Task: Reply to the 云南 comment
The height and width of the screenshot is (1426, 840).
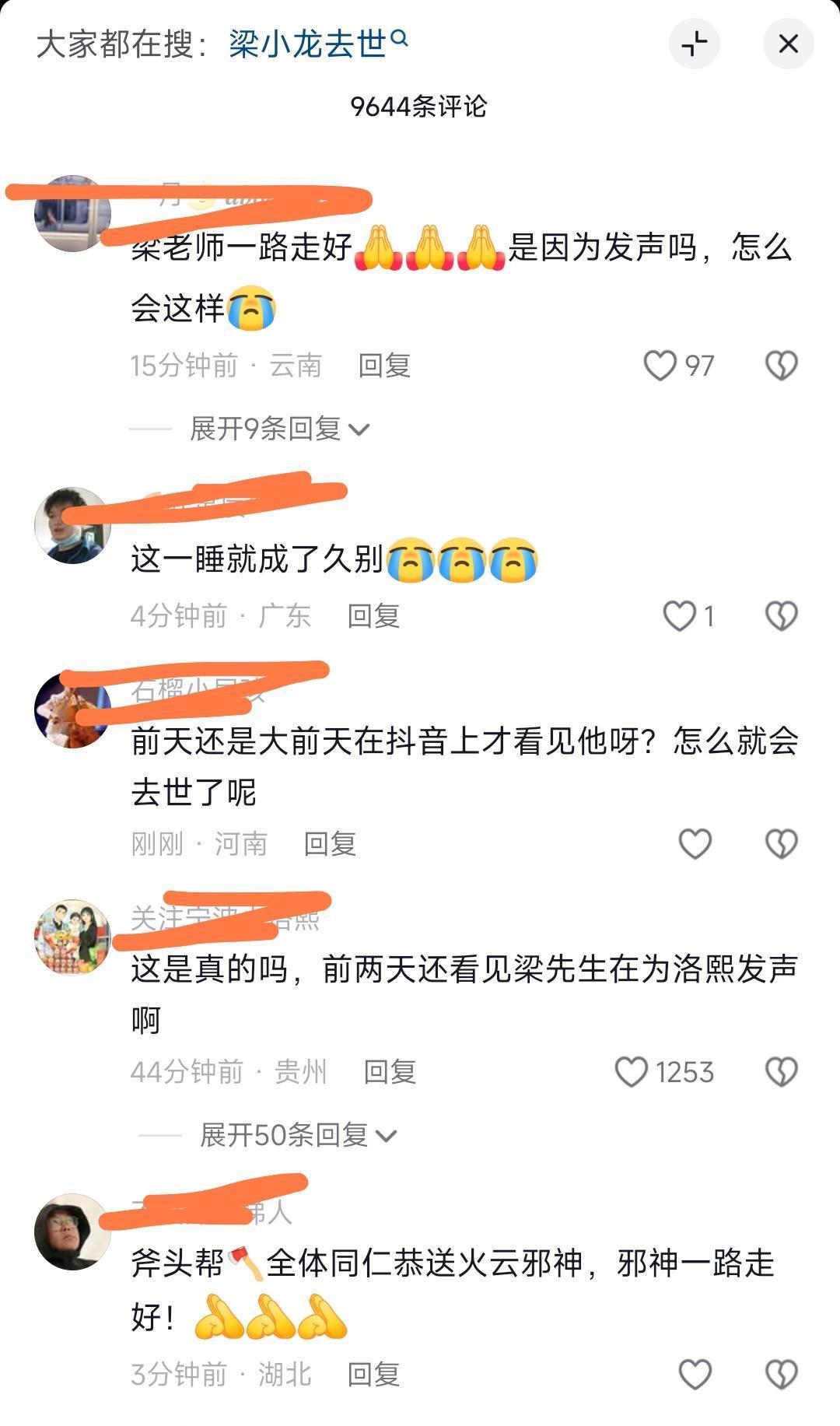Action: point(384,365)
